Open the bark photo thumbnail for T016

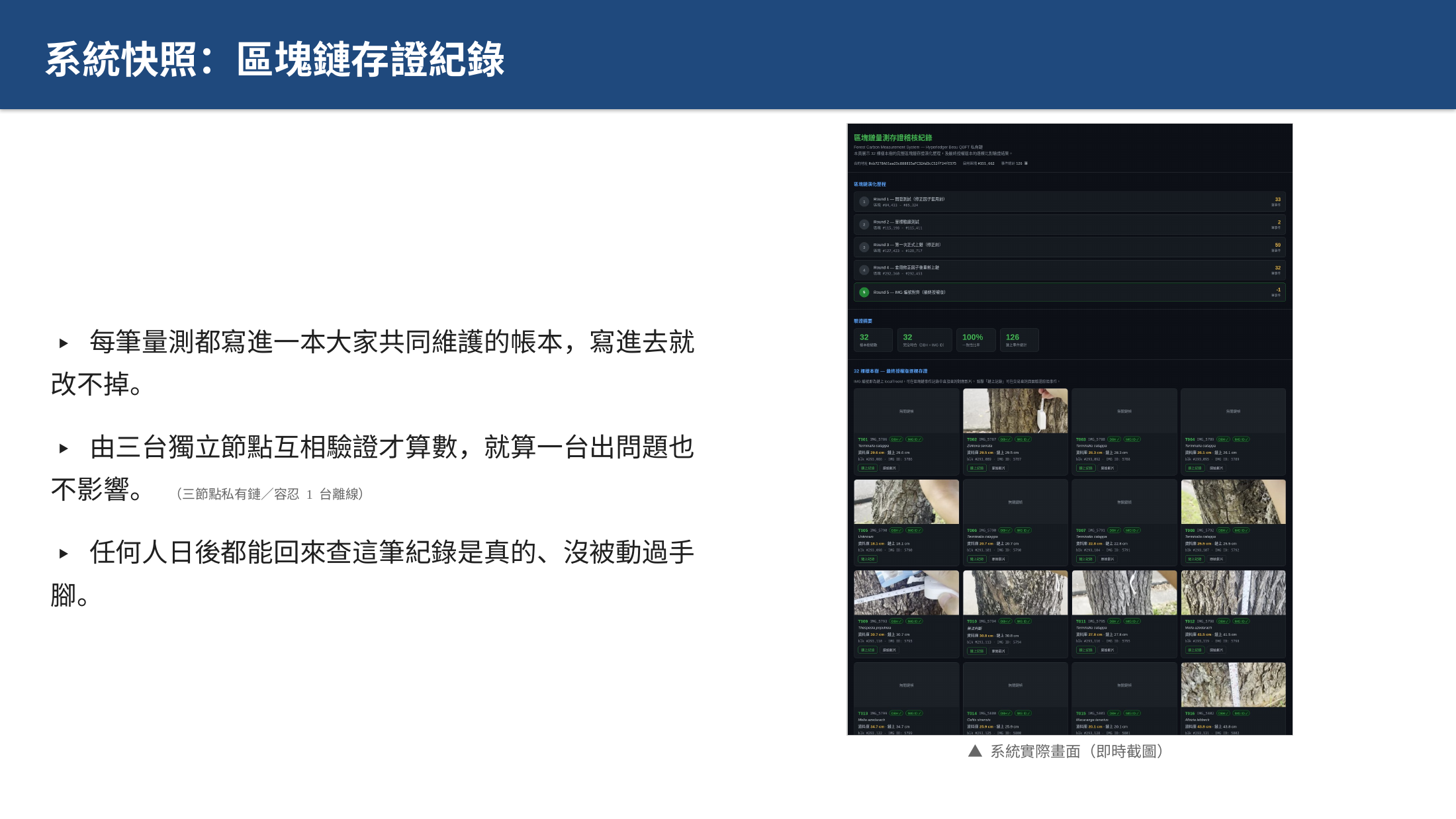pyautogui.click(x=1233, y=685)
